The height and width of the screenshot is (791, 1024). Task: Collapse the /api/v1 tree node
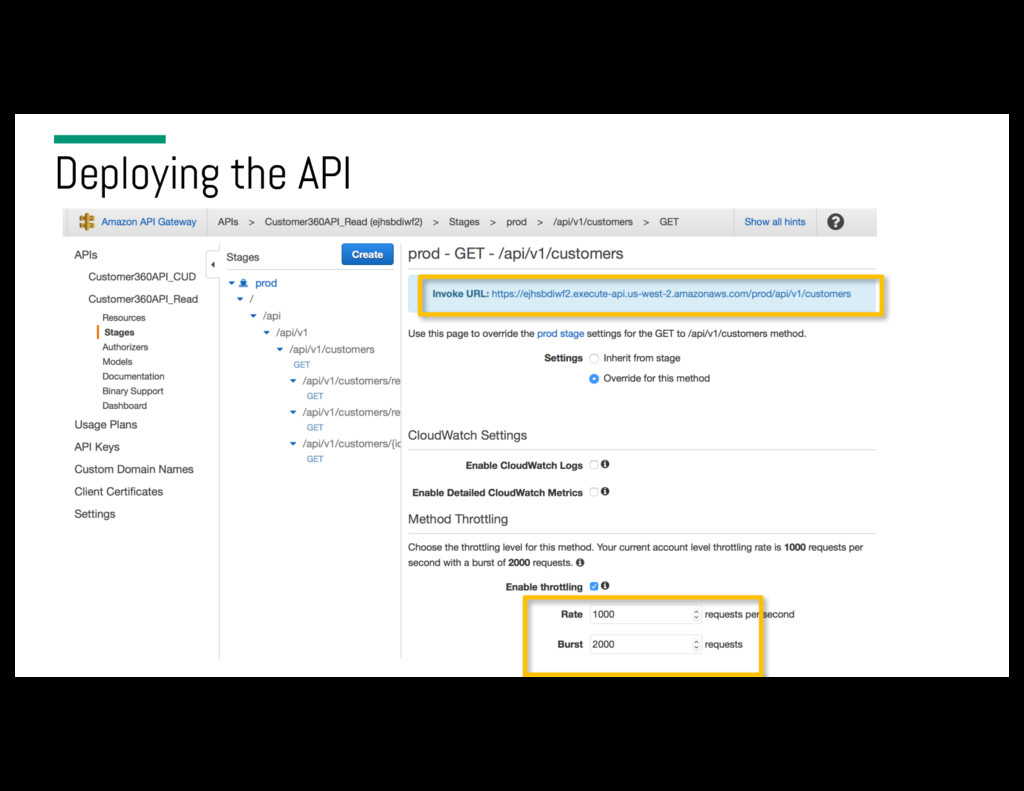pos(266,332)
